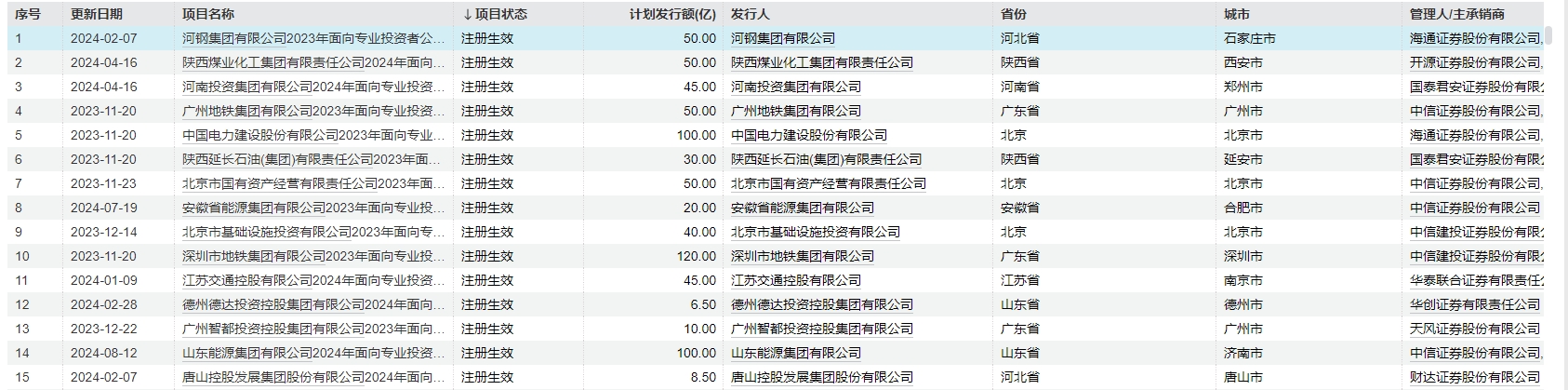Open issuer link 陕西煤业化工集团有限责任公司
The image size is (1568, 390).
822,63
